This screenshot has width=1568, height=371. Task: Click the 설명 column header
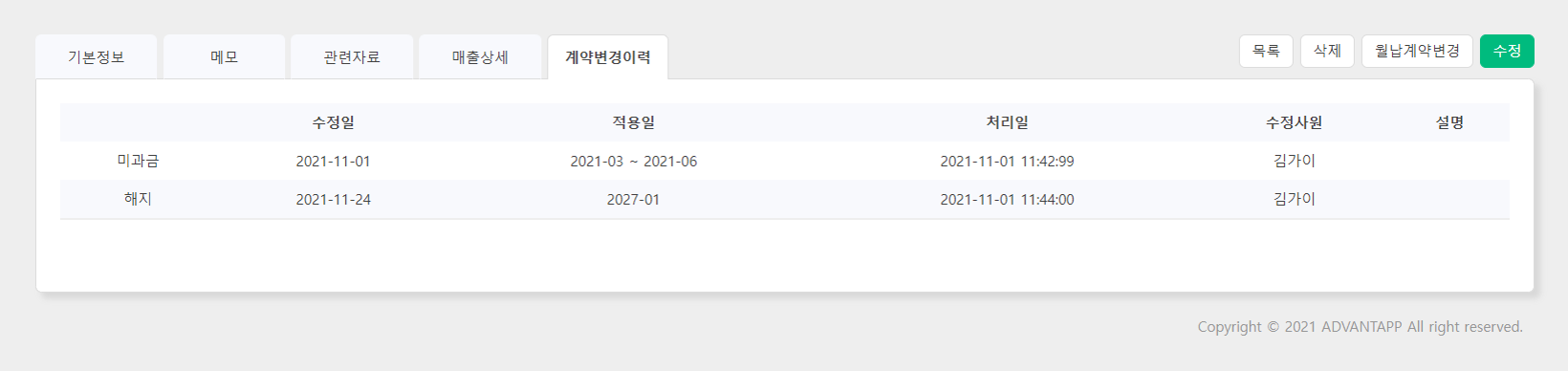coord(1449,122)
